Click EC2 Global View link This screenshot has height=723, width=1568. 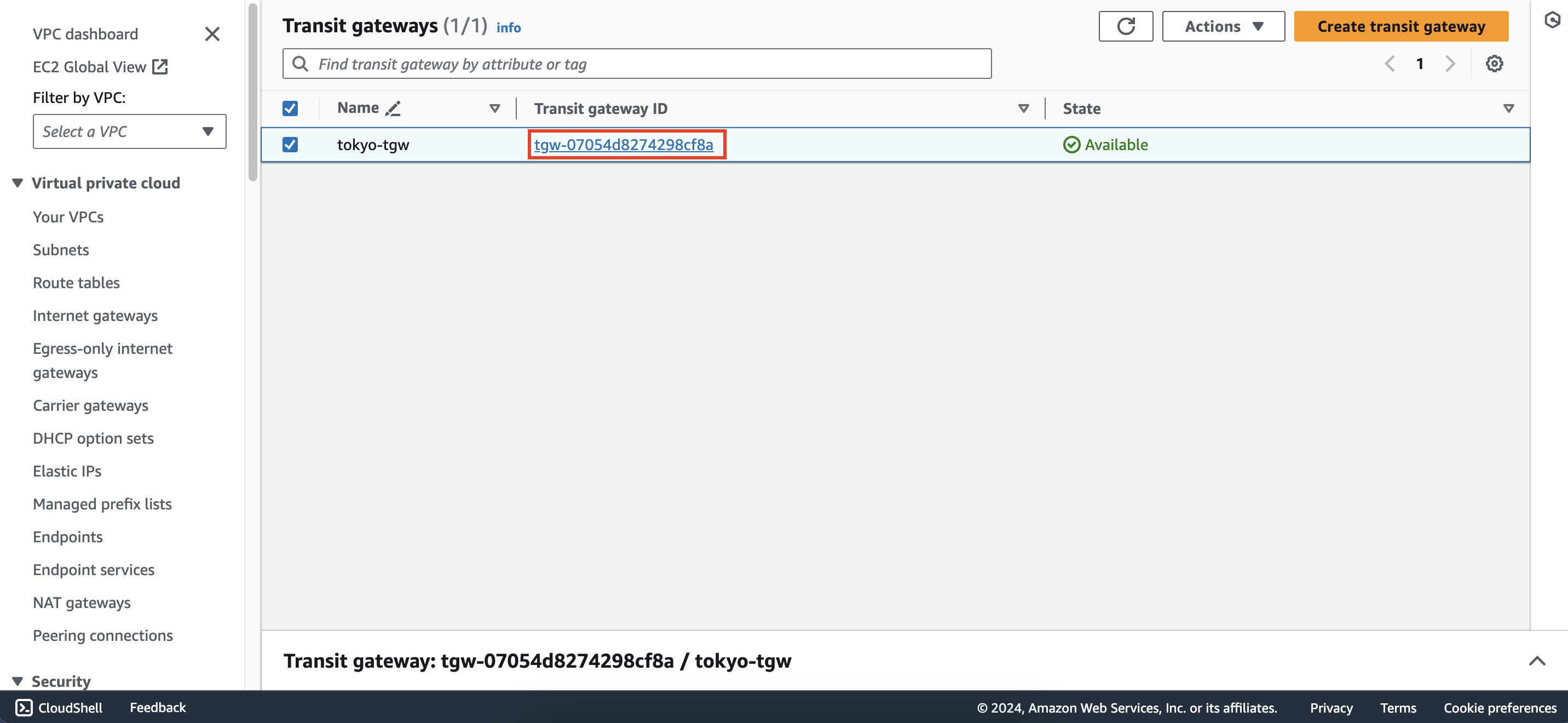(89, 67)
